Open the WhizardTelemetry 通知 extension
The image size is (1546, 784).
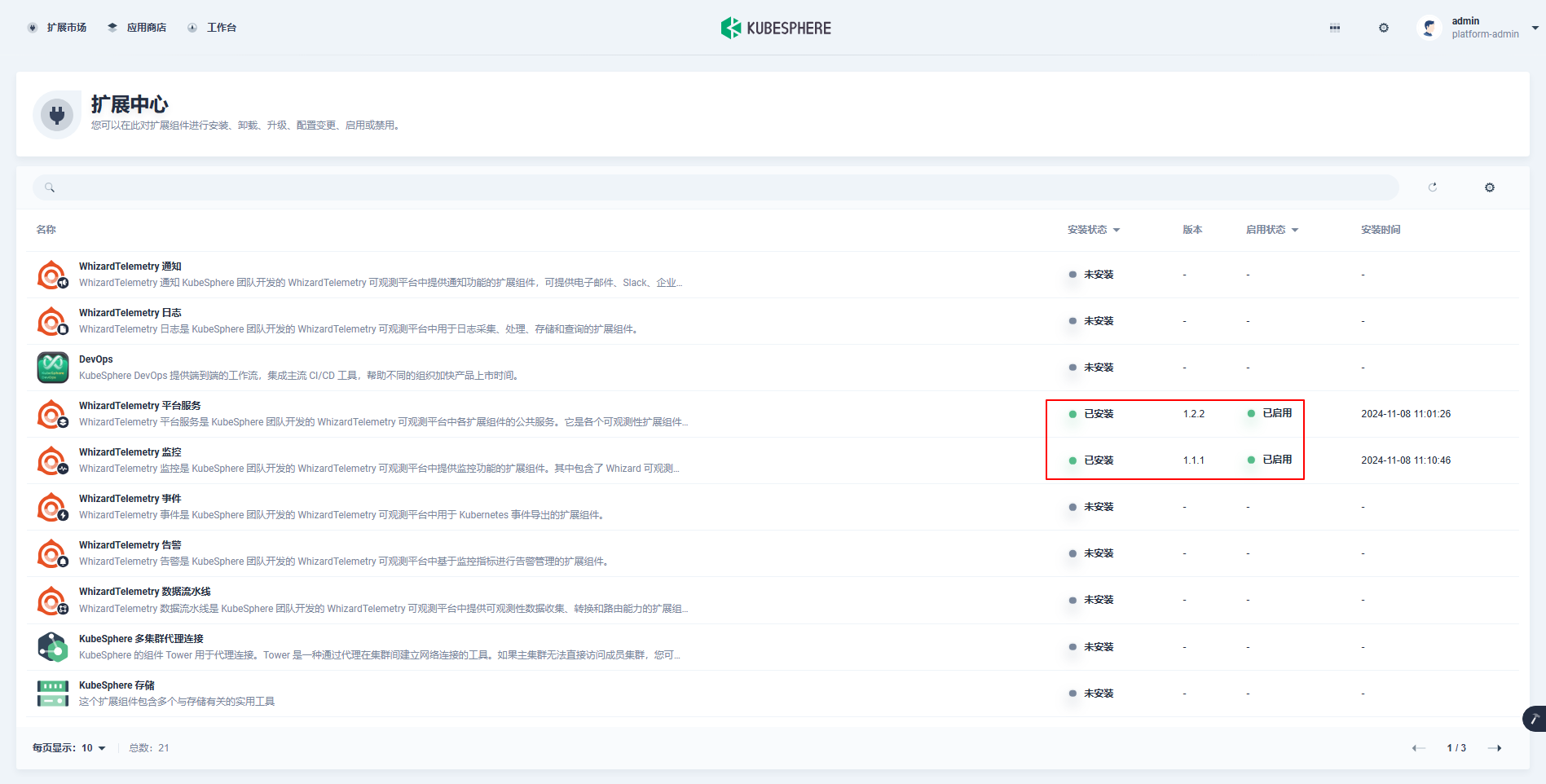[x=130, y=266]
